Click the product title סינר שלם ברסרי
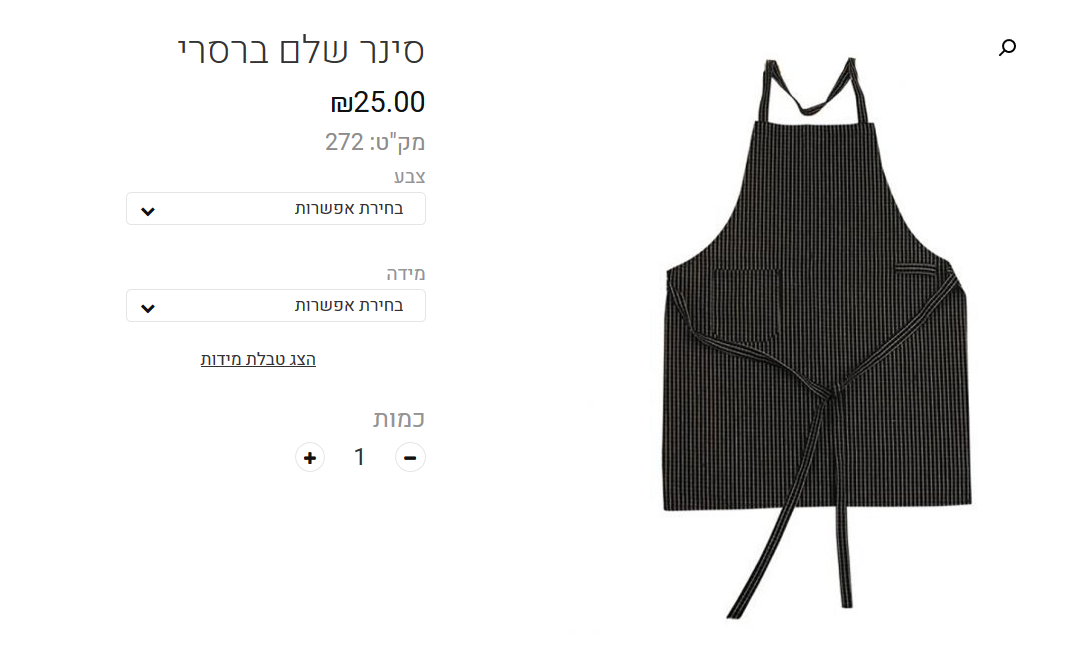Image resolution: width=1071 pixels, height=656 pixels. 301,51
